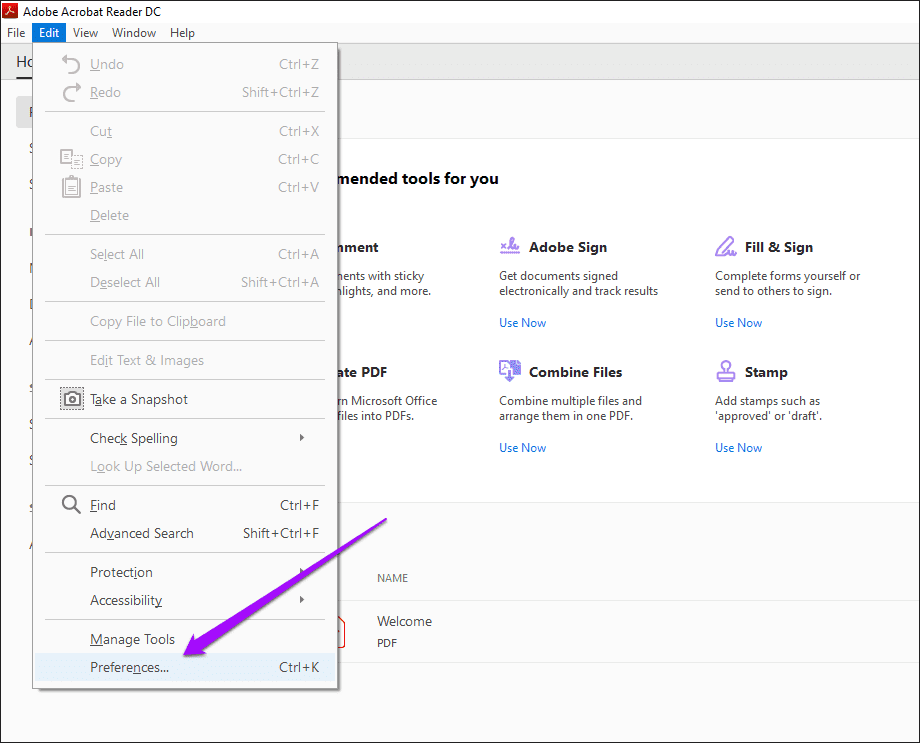The height and width of the screenshot is (743, 920).
Task: Choose Preferences... from the Edit menu
Action: pyautogui.click(x=185, y=667)
